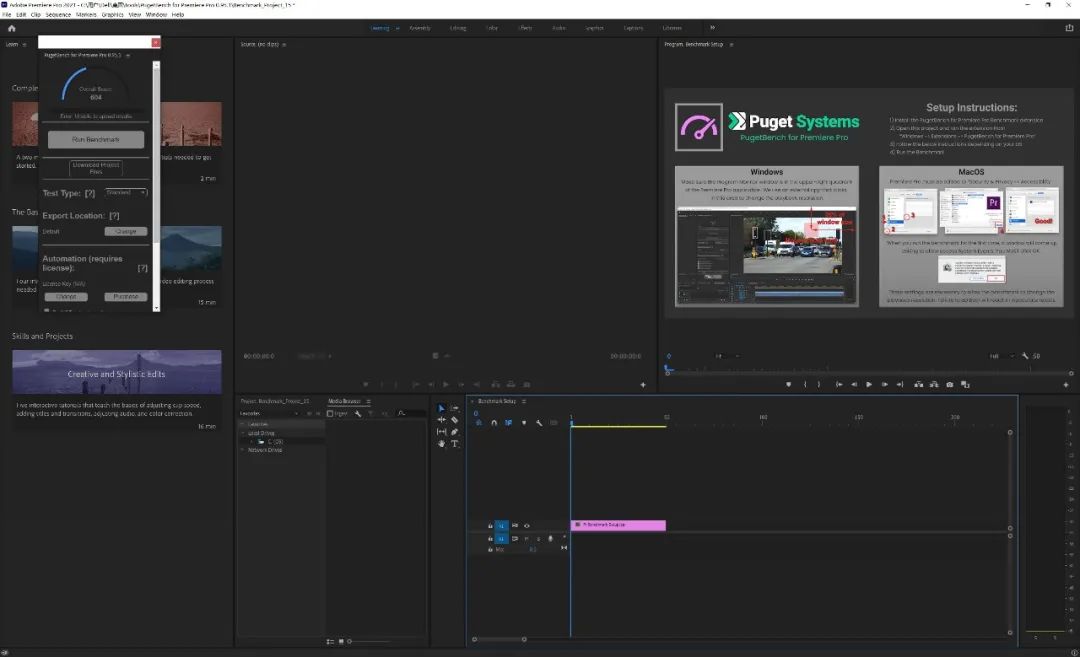The height and width of the screenshot is (657, 1080).
Task: Select the Type tool
Action: coord(455,443)
